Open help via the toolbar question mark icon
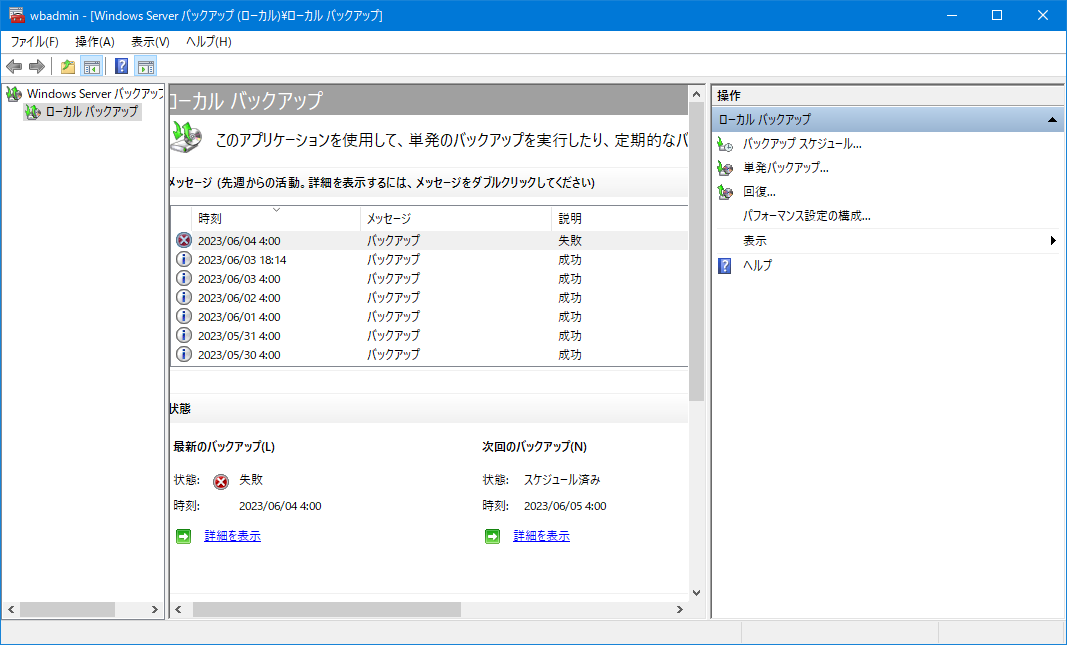 tap(122, 66)
